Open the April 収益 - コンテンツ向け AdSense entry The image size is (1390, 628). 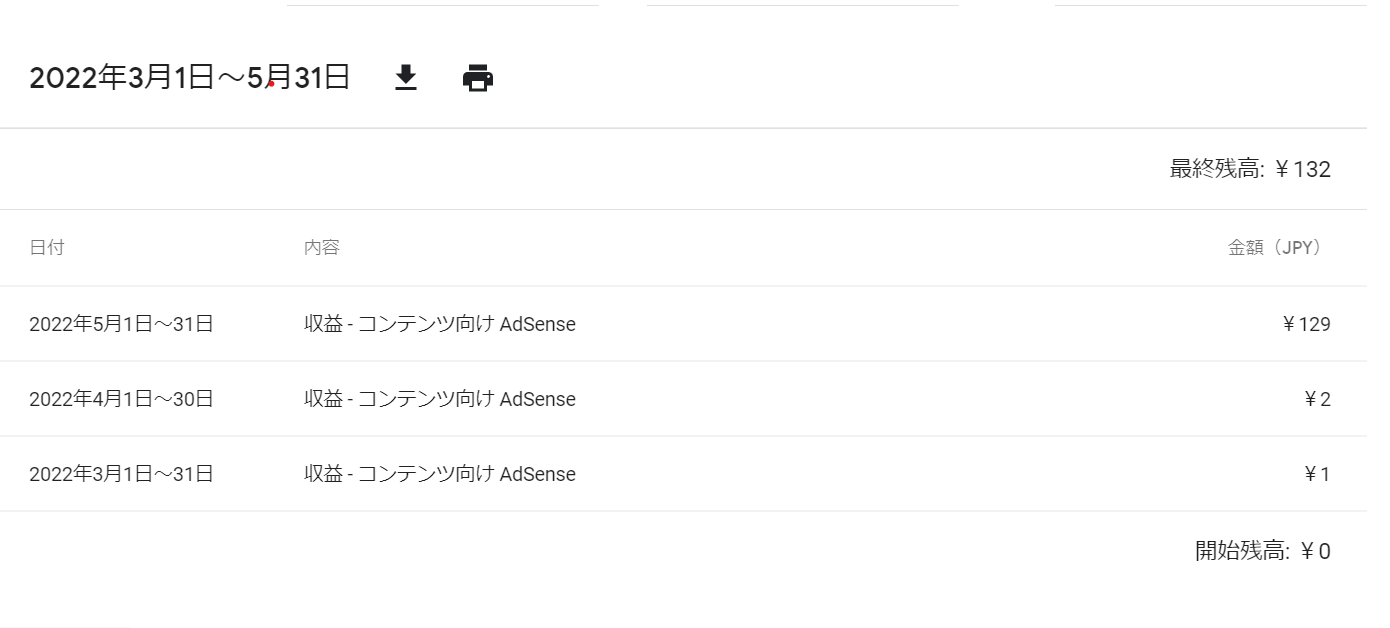coord(440,399)
